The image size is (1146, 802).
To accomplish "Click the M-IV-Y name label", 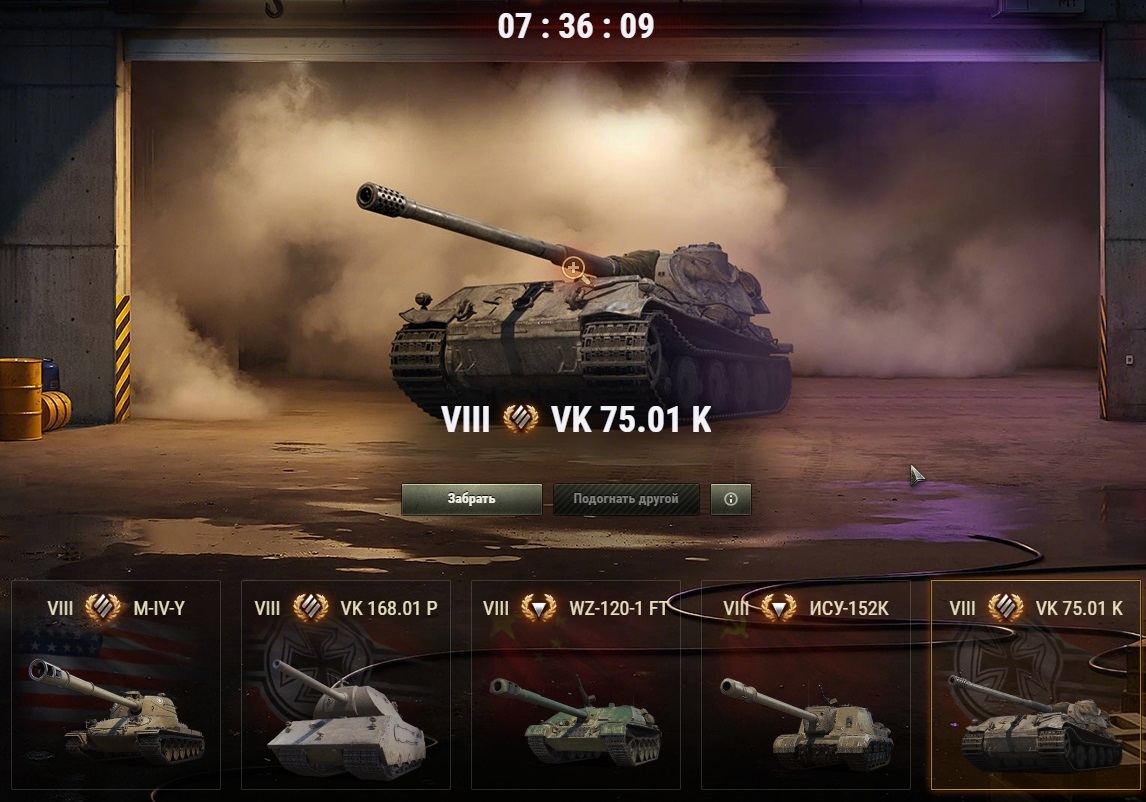I will point(159,608).
